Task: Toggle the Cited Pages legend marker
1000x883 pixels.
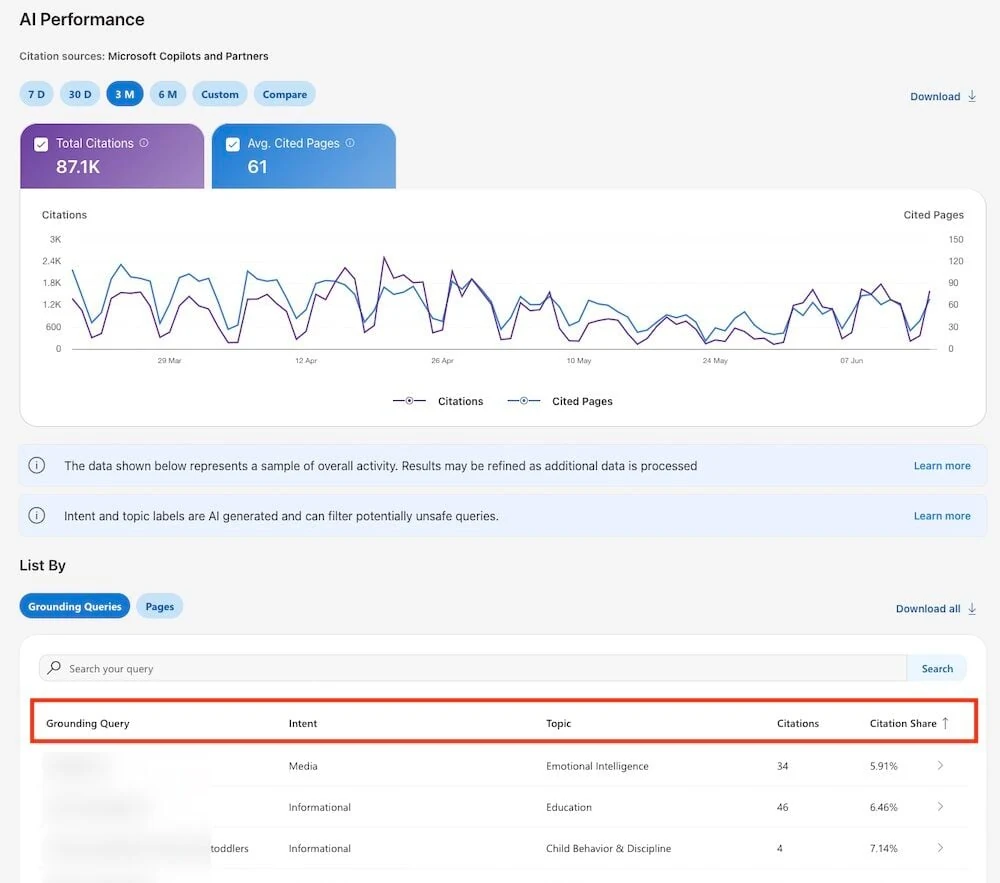Action: tap(524, 400)
